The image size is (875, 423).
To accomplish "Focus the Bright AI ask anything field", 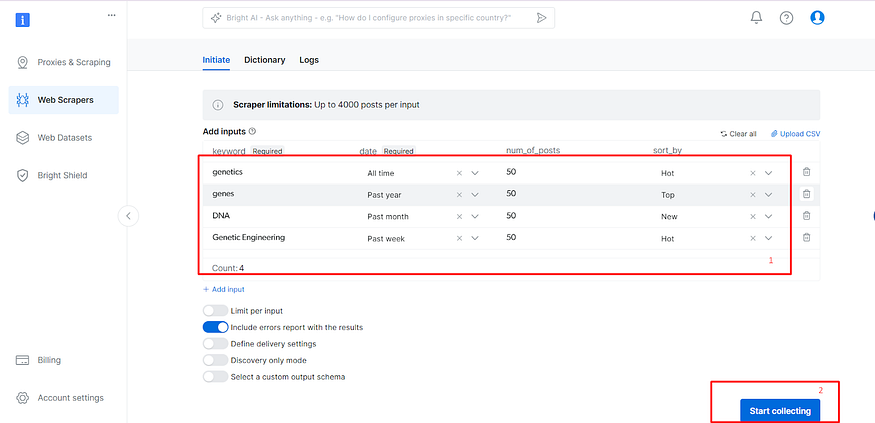I will point(371,18).
